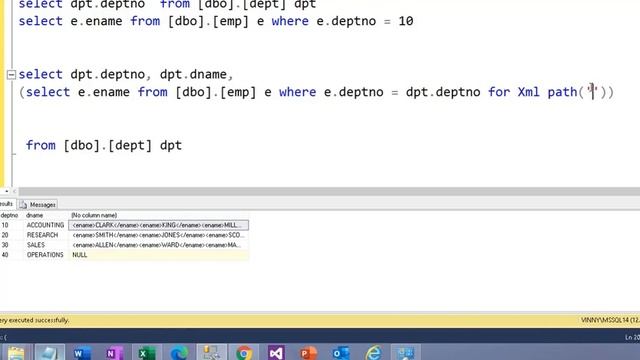Screen dimensions: 640x360
Task: Open the taskbar app between File Explorer and Word
Action: pos(49,352)
